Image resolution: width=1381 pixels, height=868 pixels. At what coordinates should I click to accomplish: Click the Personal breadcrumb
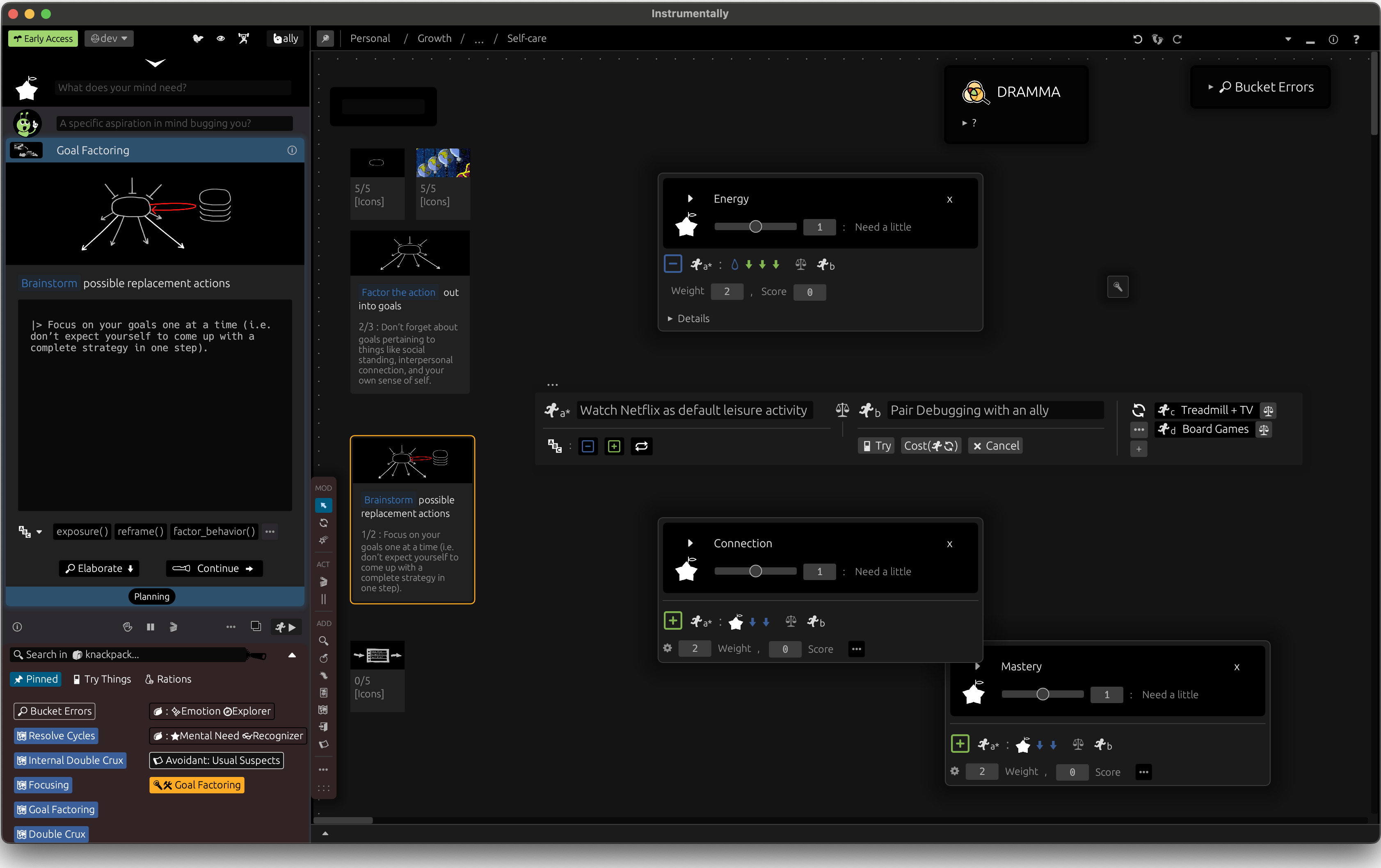pyautogui.click(x=370, y=39)
